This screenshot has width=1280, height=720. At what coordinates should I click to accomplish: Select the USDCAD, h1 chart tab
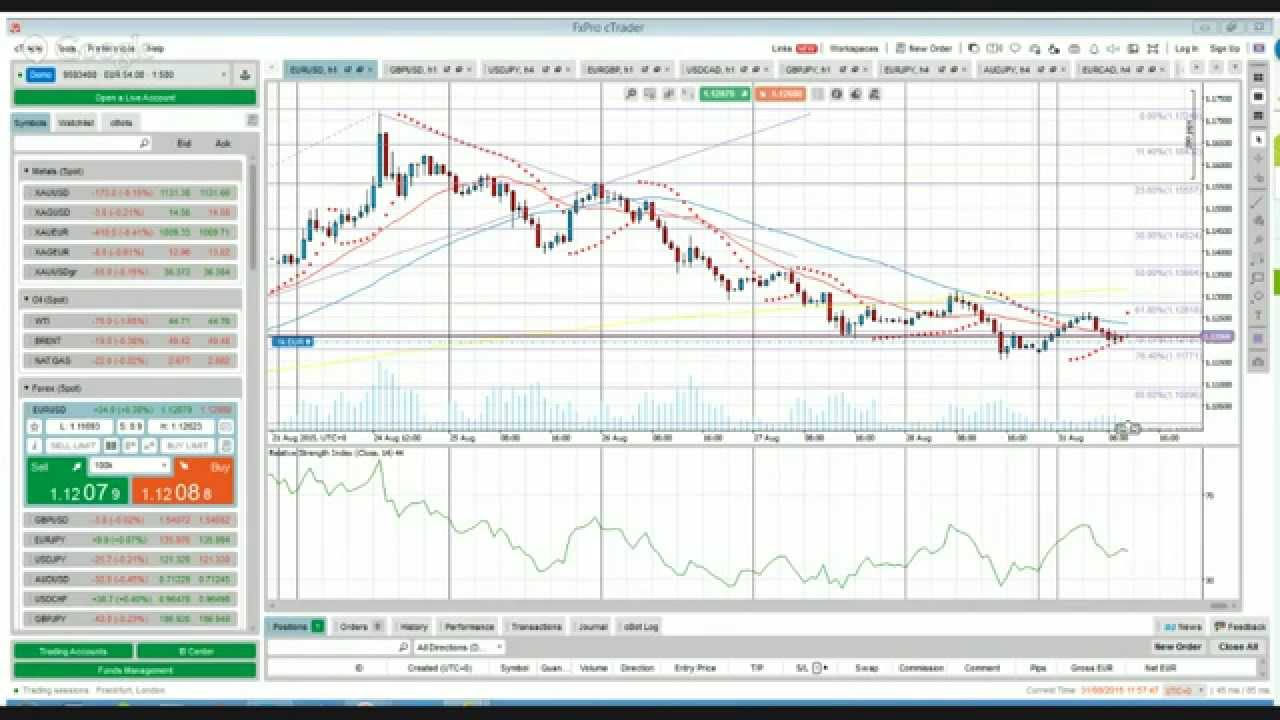727,69
